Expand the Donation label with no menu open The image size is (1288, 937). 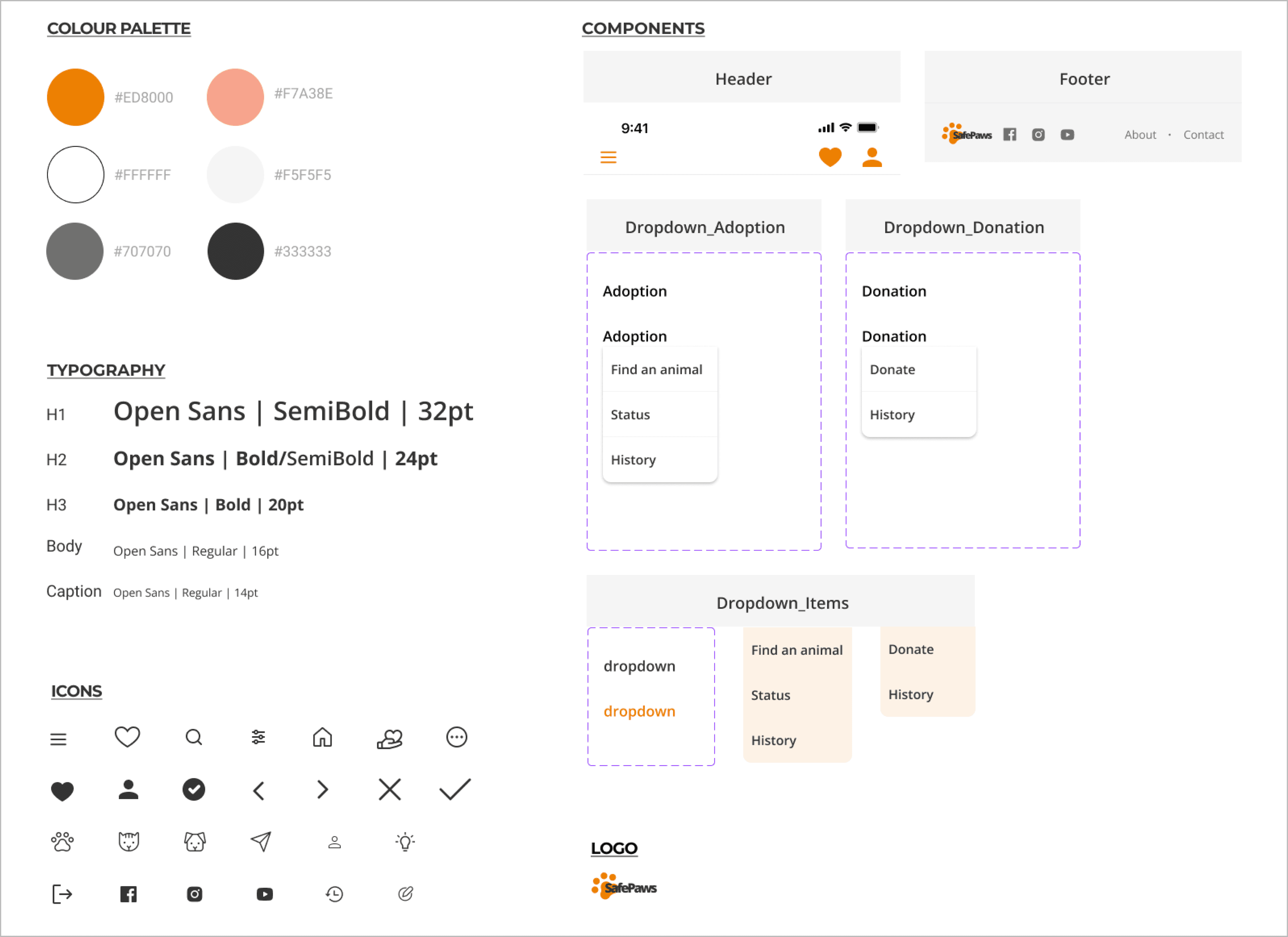coord(894,291)
